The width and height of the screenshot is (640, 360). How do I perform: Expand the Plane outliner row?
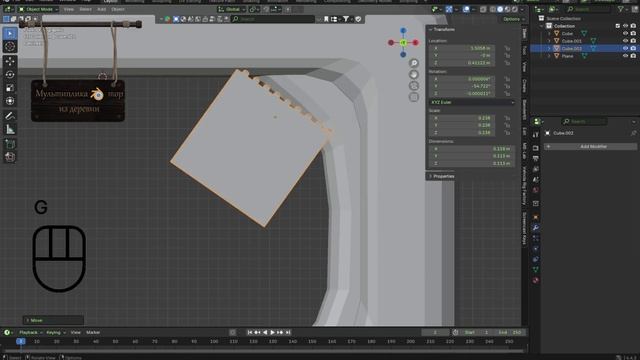pyautogui.click(x=549, y=56)
